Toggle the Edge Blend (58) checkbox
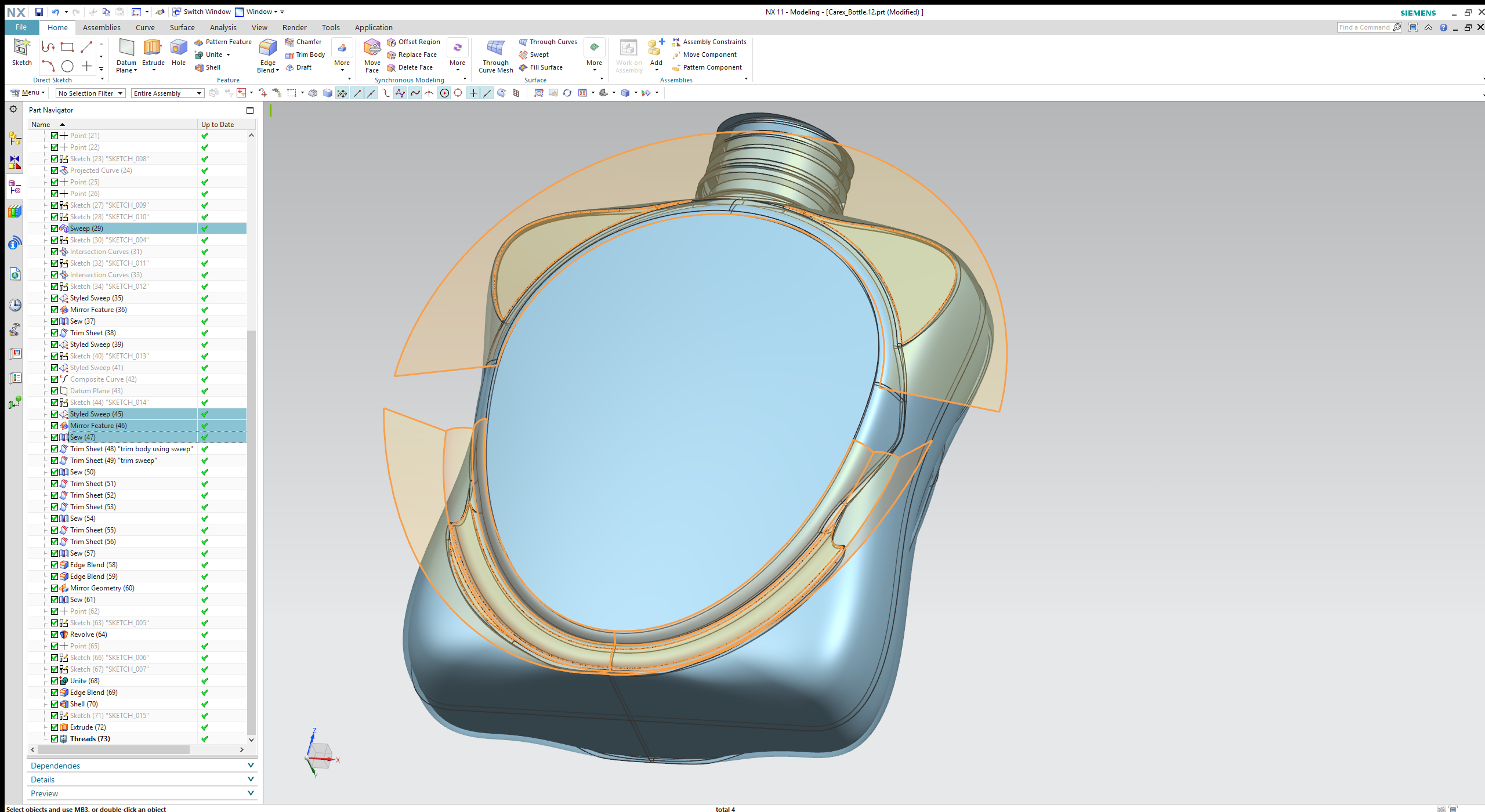1485x812 pixels. pos(55,565)
